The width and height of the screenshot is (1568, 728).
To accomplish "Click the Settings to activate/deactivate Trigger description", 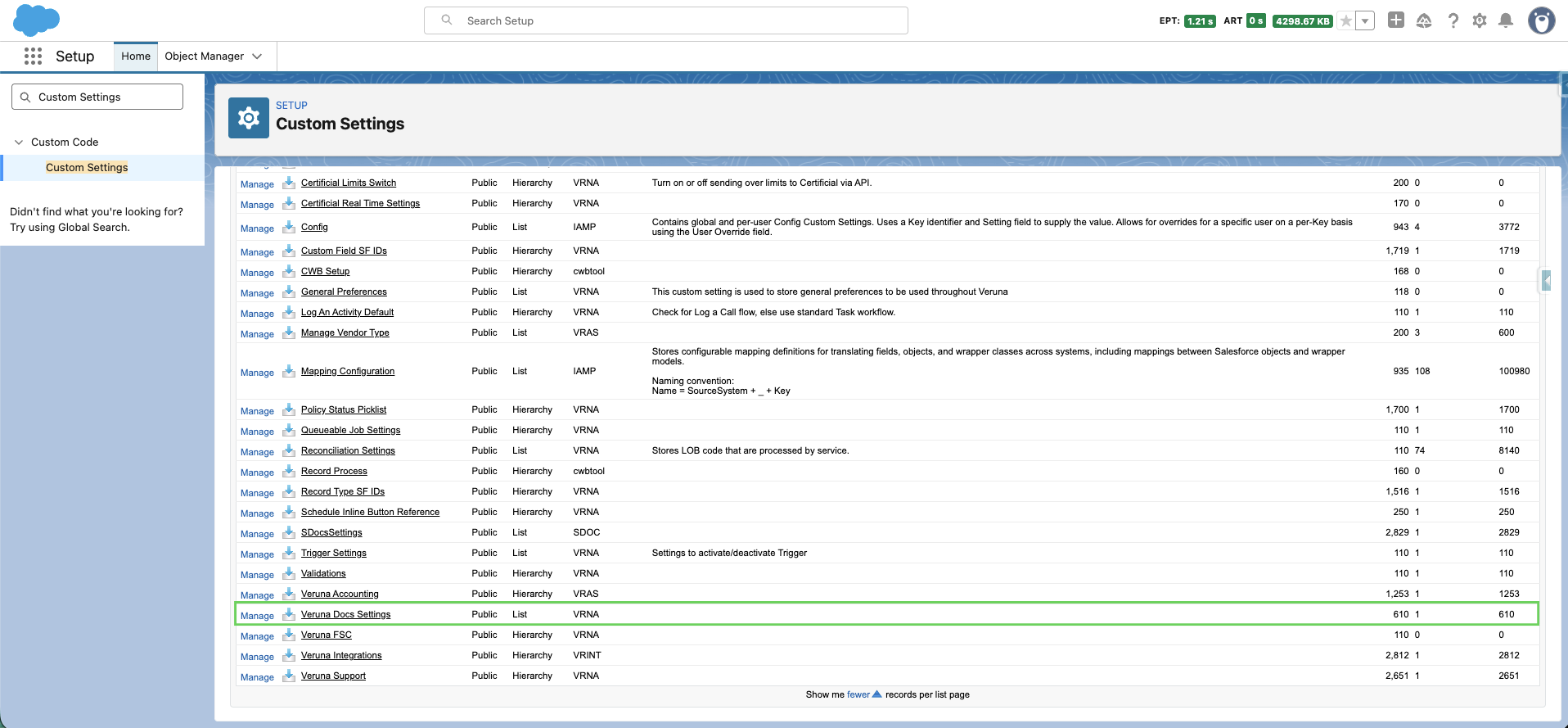I will click(729, 553).
